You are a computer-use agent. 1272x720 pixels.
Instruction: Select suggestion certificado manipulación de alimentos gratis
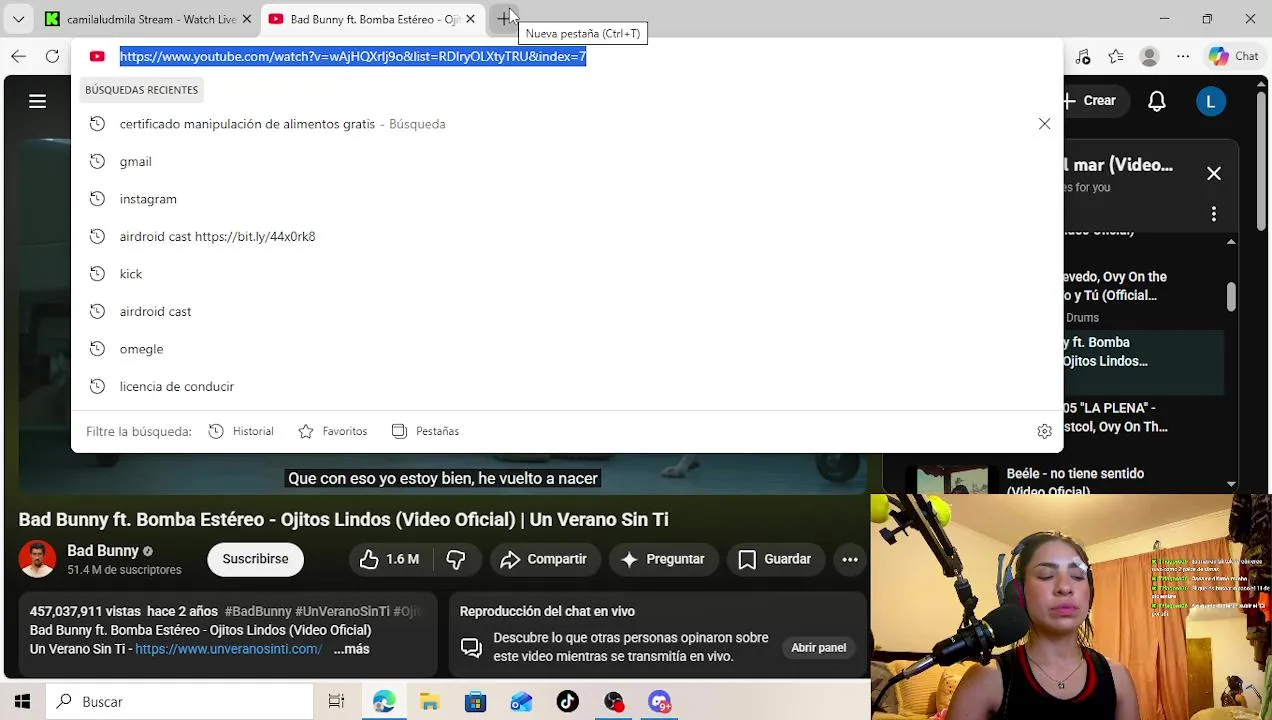[x=567, y=124]
